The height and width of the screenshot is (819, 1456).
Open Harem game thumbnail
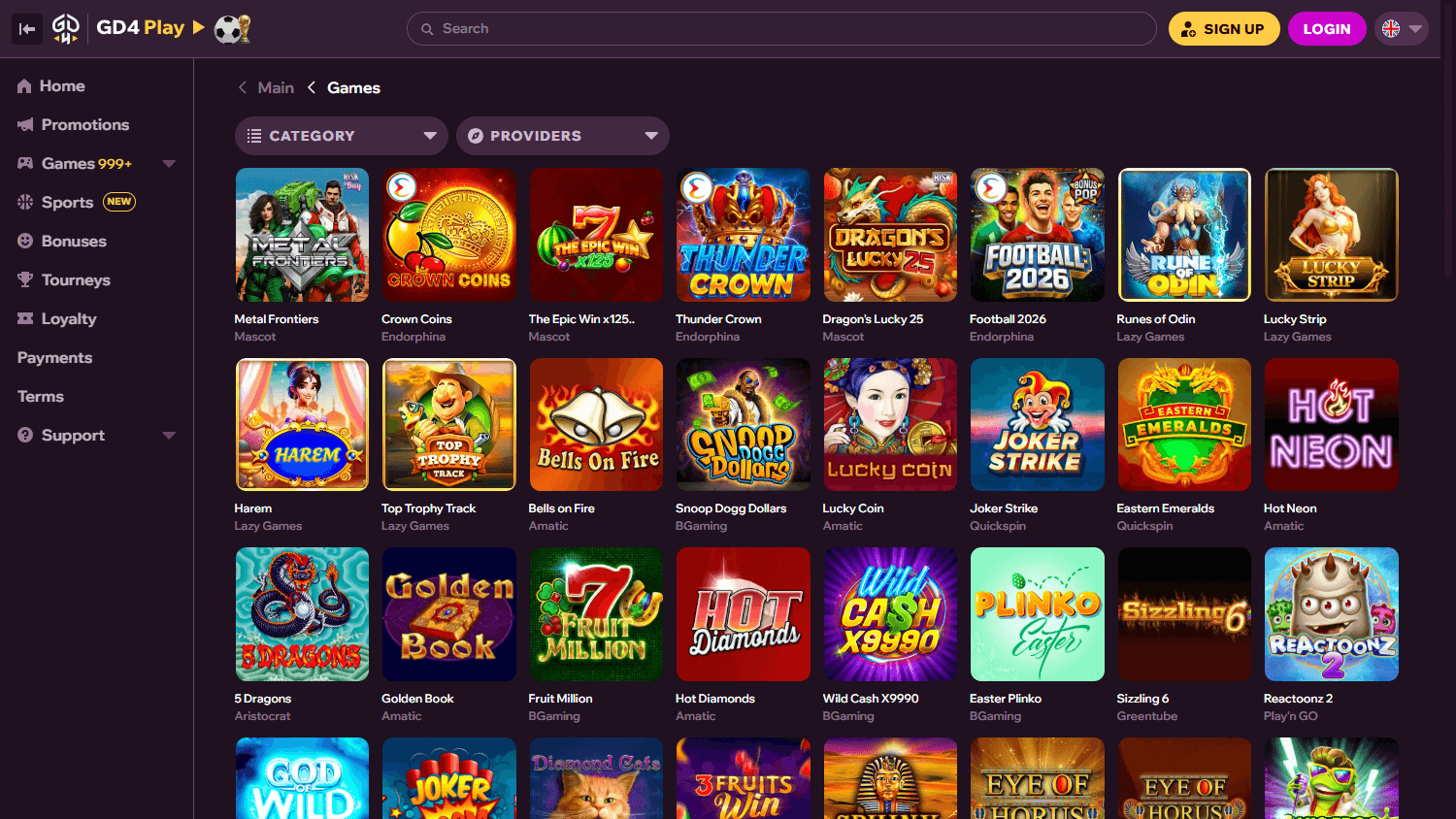[302, 424]
